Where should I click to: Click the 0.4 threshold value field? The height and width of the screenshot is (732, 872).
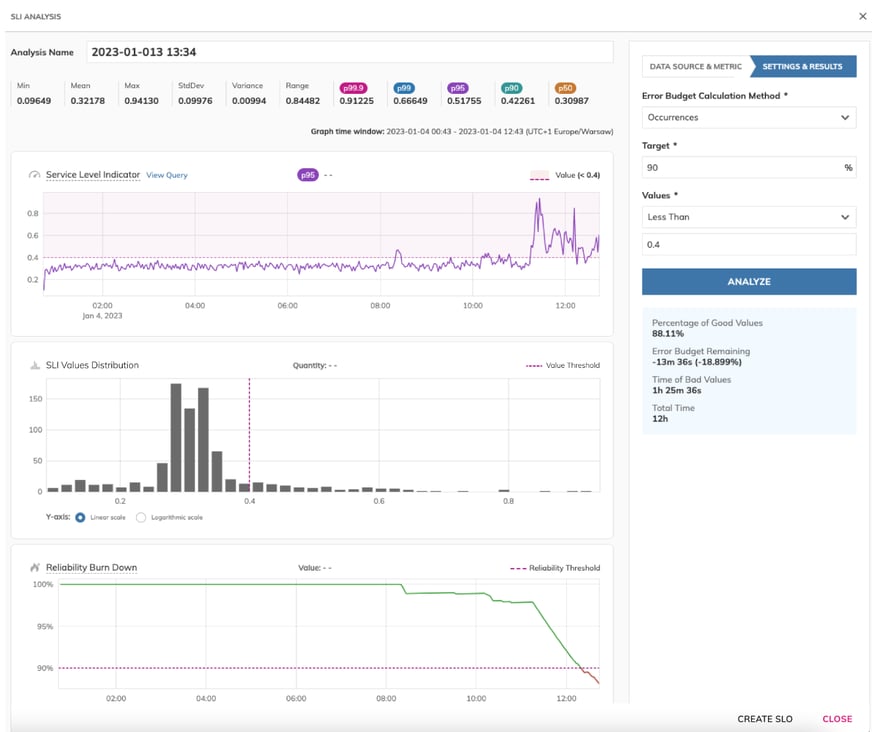tap(749, 244)
